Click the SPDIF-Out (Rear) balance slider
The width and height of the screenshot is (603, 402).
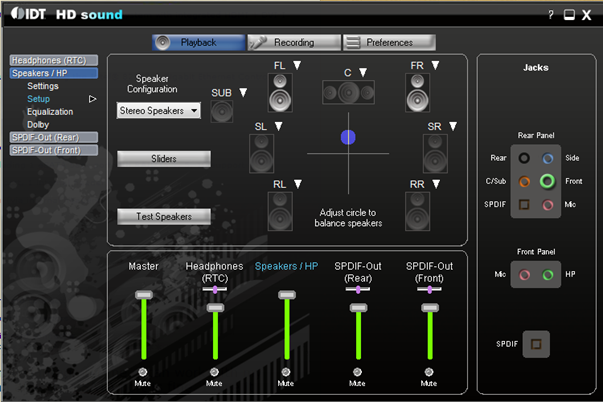358,289
